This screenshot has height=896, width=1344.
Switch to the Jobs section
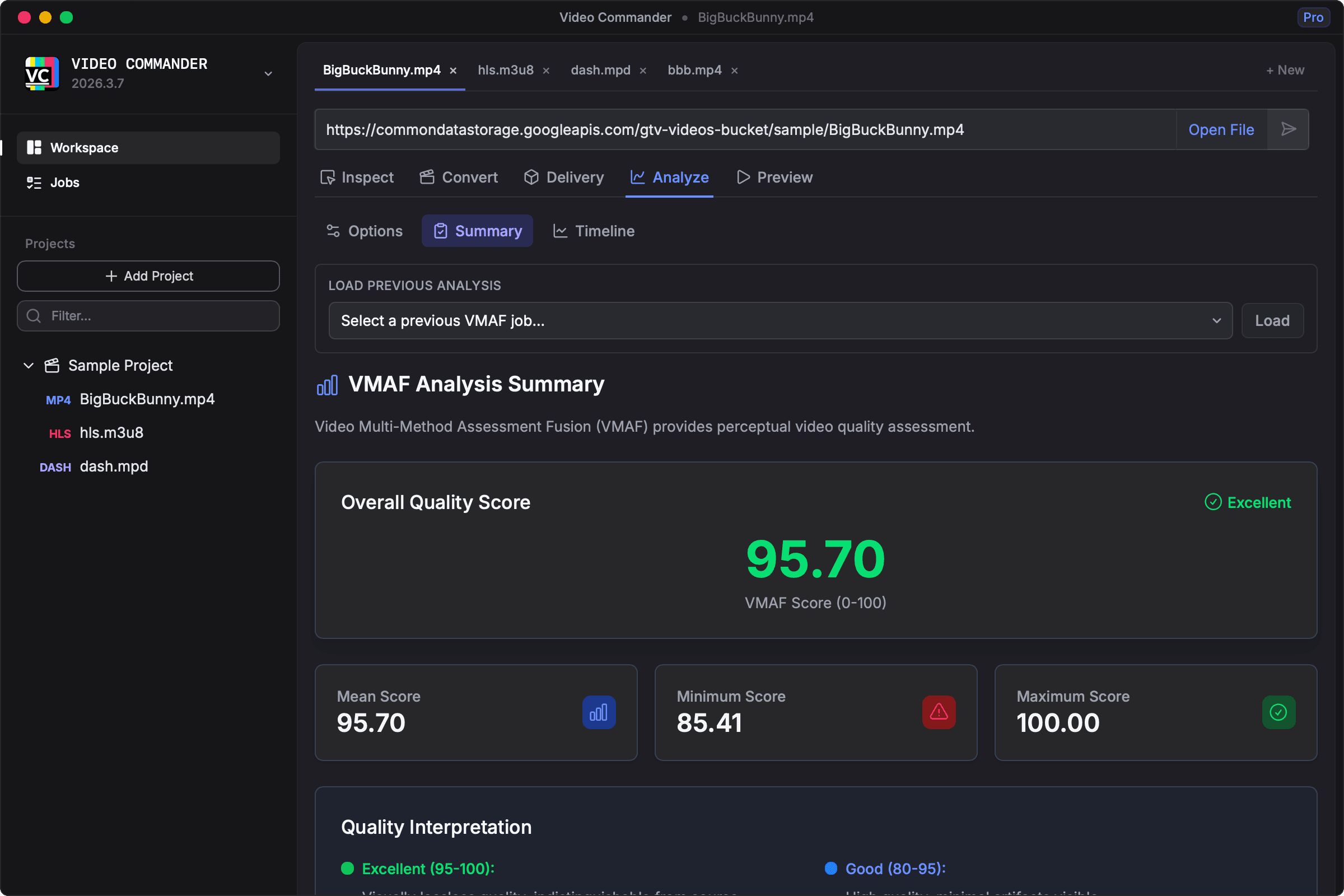[x=64, y=183]
